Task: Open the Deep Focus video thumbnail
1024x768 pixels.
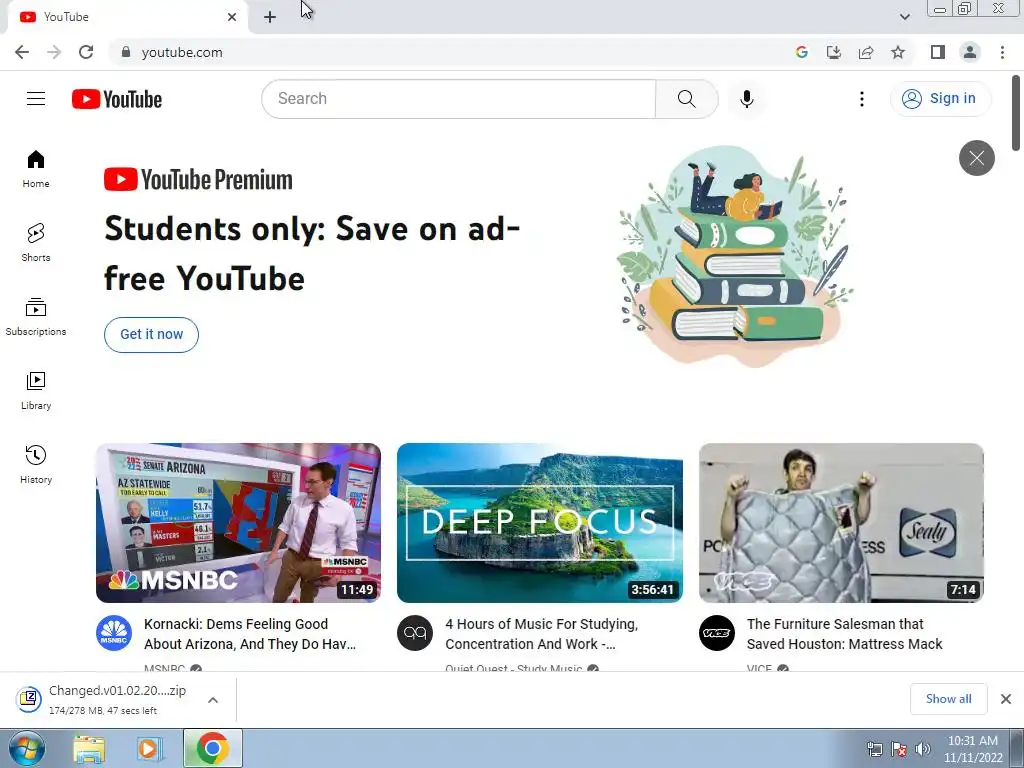Action: coord(540,522)
